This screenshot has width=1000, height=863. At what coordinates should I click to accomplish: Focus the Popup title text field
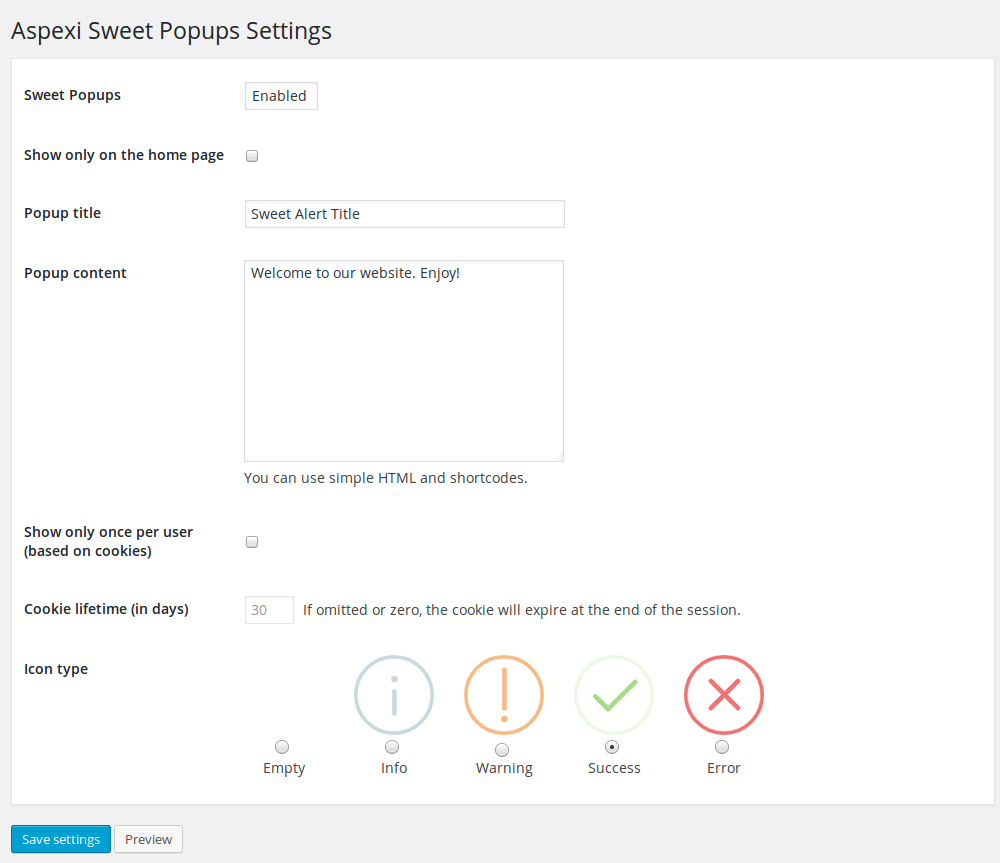404,214
